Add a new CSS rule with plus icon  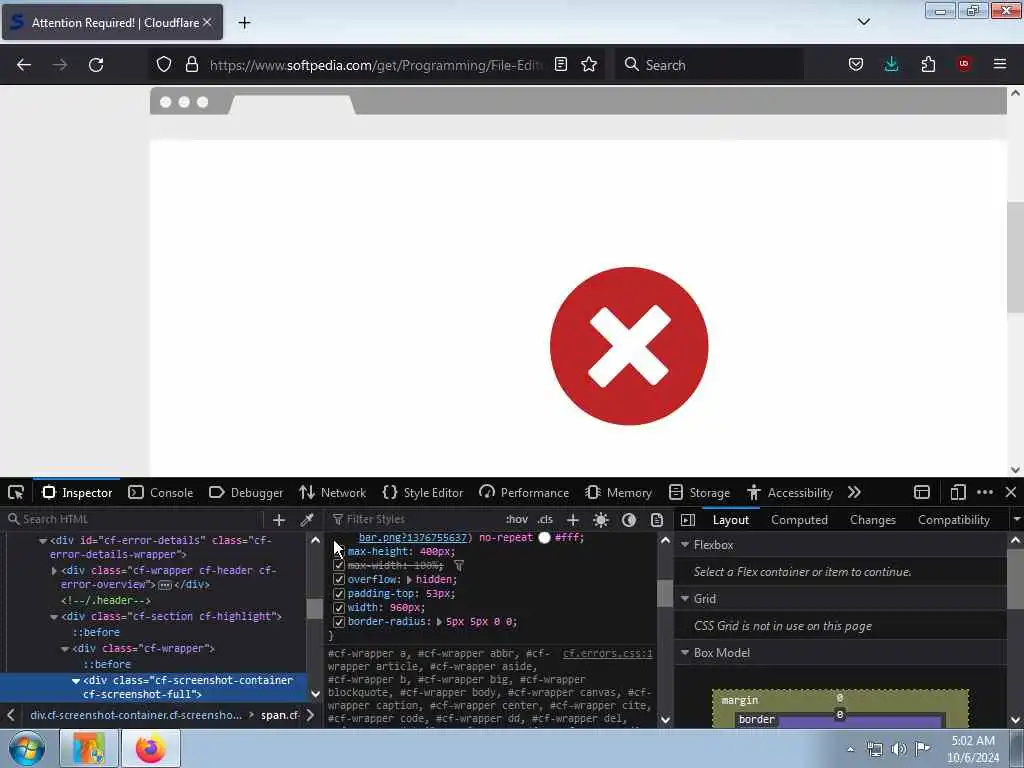(573, 520)
